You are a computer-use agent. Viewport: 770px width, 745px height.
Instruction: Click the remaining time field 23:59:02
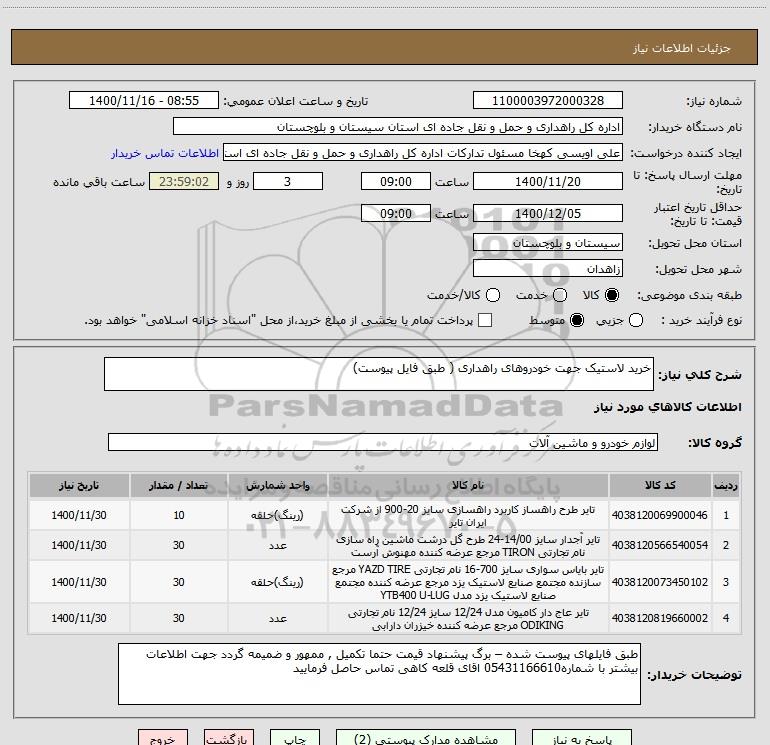tap(184, 181)
